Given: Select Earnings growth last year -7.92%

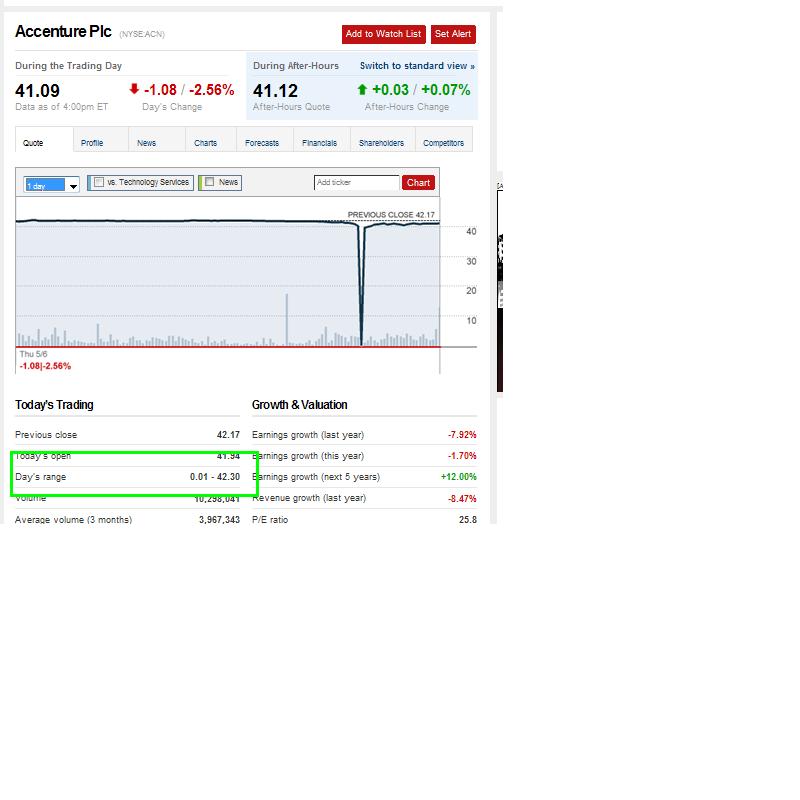Looking at the screenshot, I should click(462, 435).
